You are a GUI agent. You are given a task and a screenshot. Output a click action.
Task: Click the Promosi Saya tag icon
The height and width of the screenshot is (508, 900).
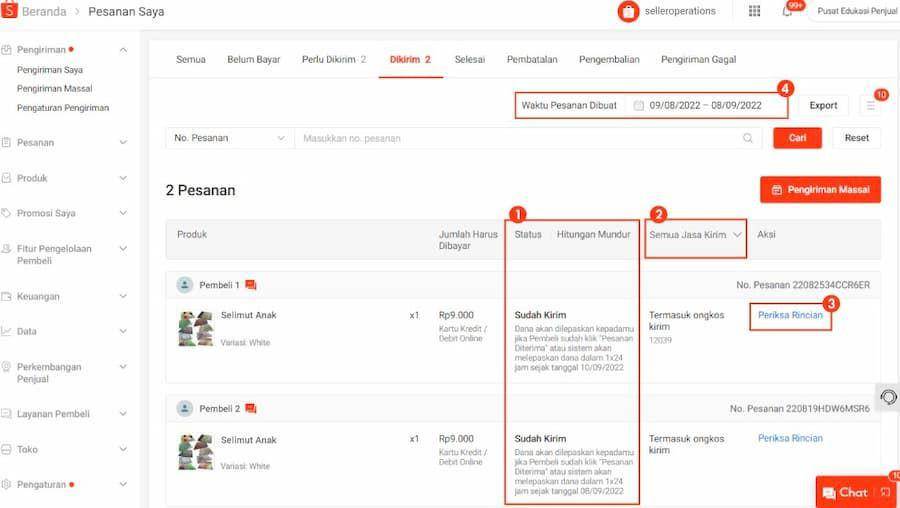(6, 213)
